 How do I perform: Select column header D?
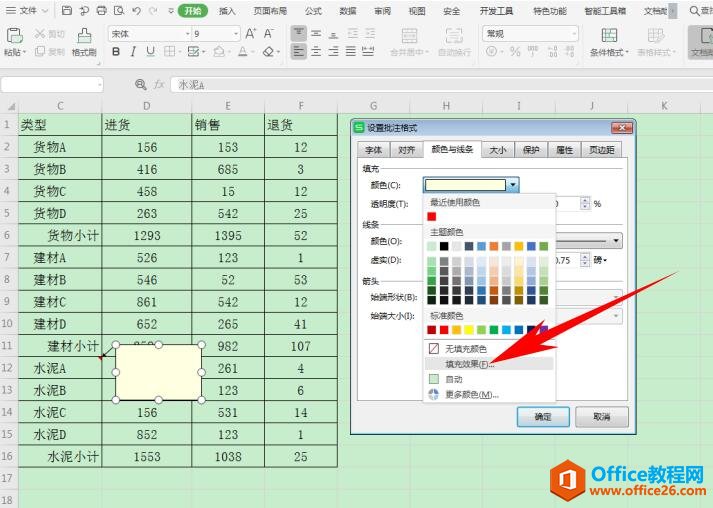pos(146,106)
